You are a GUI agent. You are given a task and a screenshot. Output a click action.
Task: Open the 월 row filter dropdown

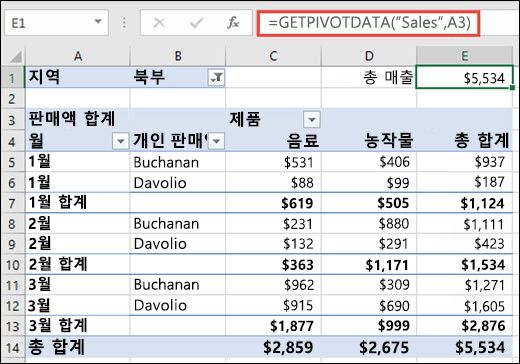tap(121, 141)
